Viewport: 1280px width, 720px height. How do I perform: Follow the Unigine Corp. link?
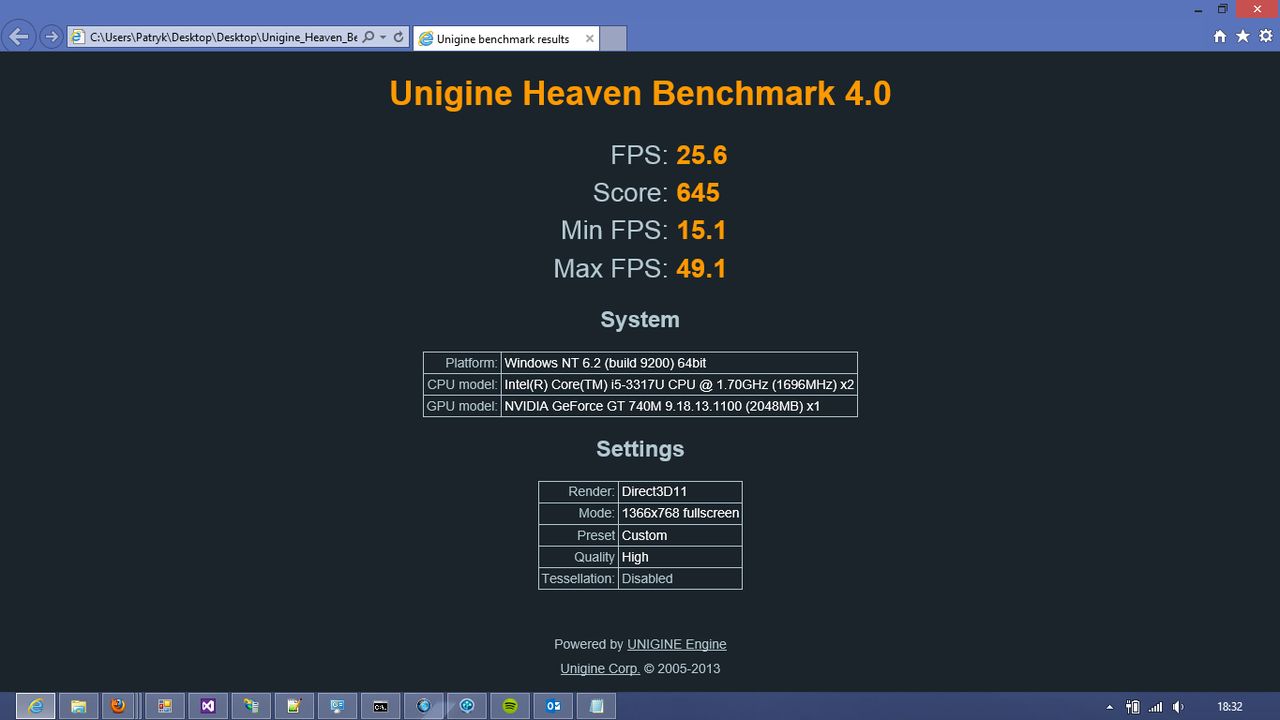(600, 668)
